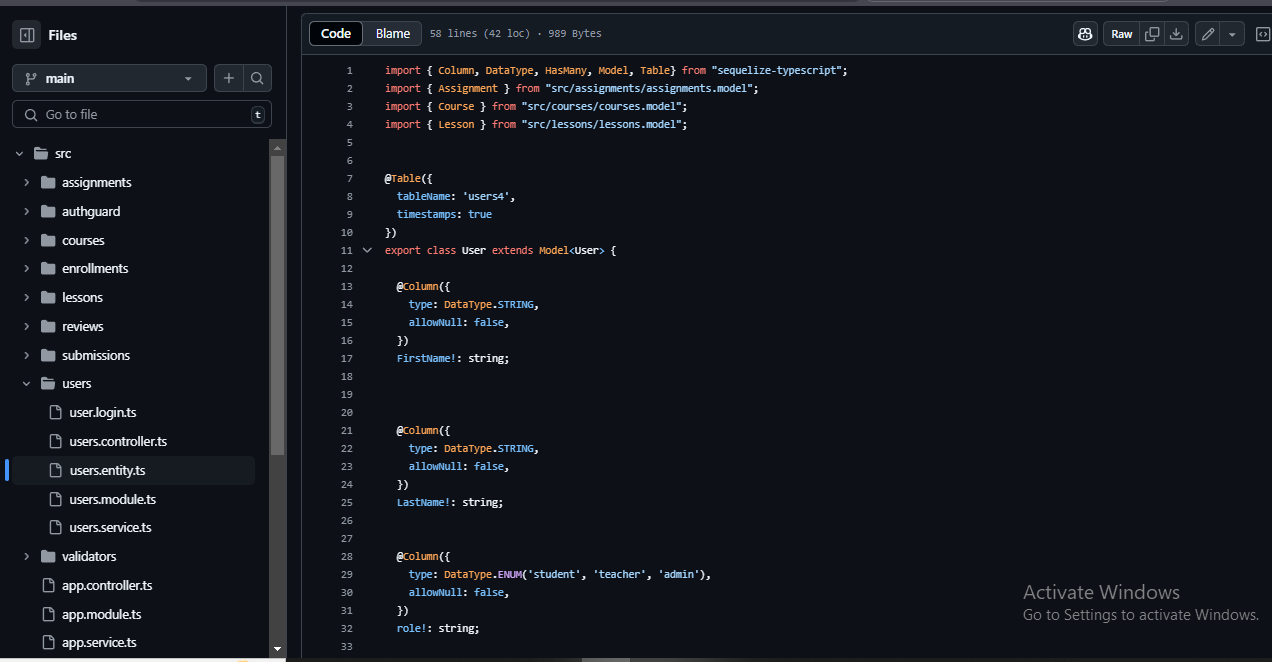This screenshot has width=1272, height=662.
Task: Open app.module.ts in file tree
Action: point(101,615)
